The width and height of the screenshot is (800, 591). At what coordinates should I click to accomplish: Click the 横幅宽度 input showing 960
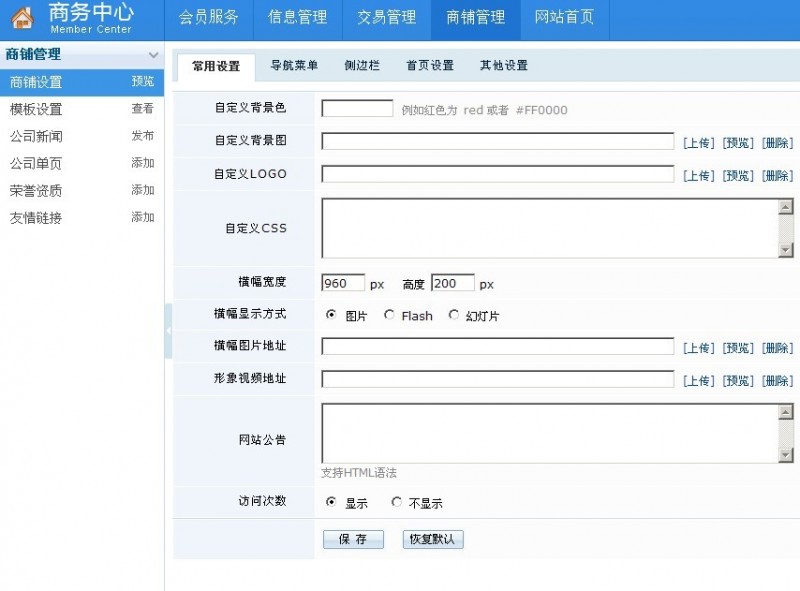click(343, 283)
